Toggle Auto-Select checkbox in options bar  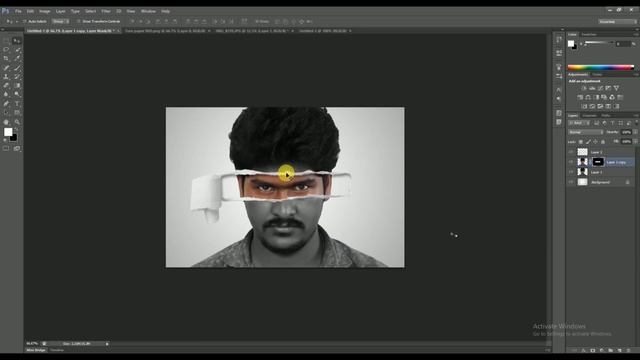24,21
